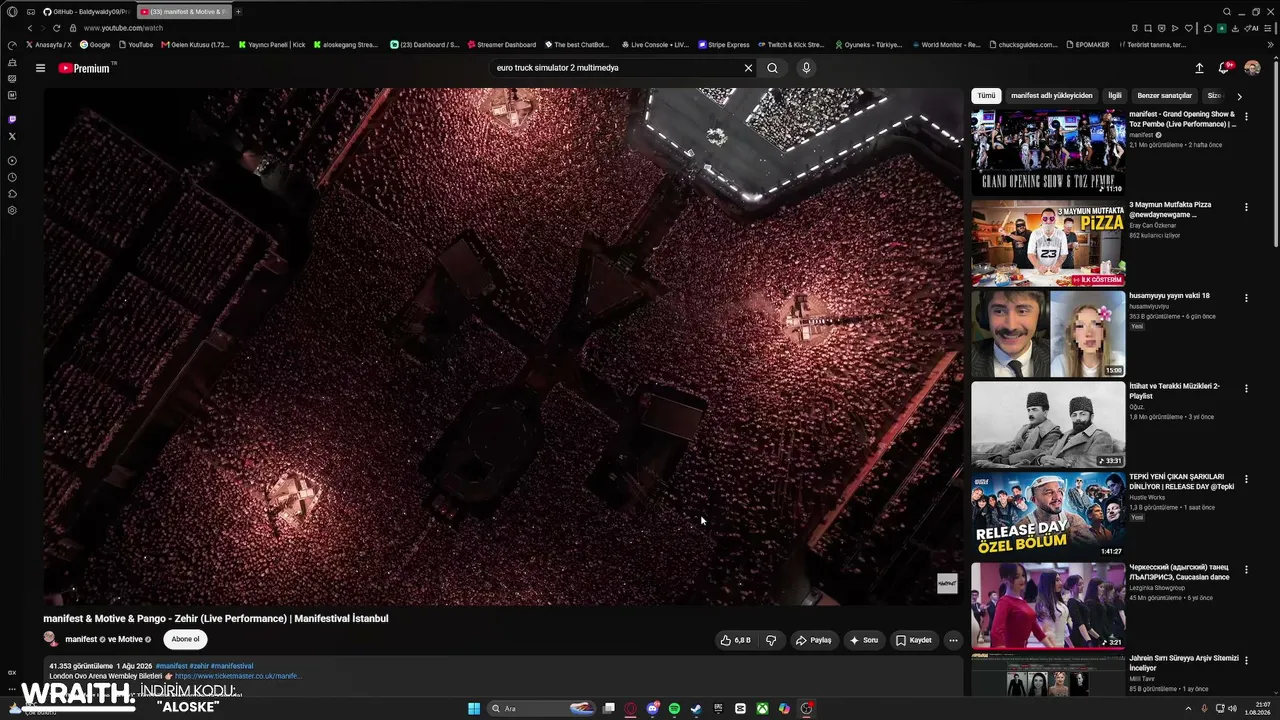Run search with the magnifier button

coord(772,68)
